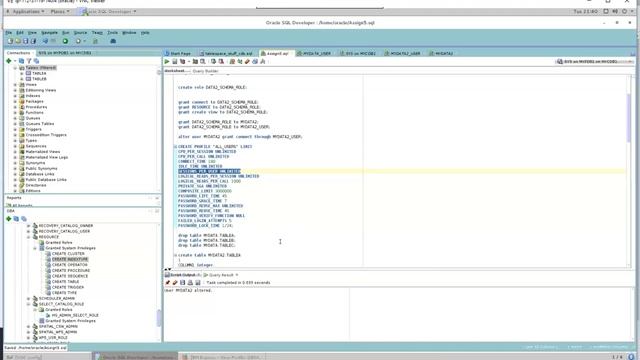The width and height of the screenshot is (640, 360).
Task: Click the Commit icon in worksheet toolbar
Action: click(213, 62)
